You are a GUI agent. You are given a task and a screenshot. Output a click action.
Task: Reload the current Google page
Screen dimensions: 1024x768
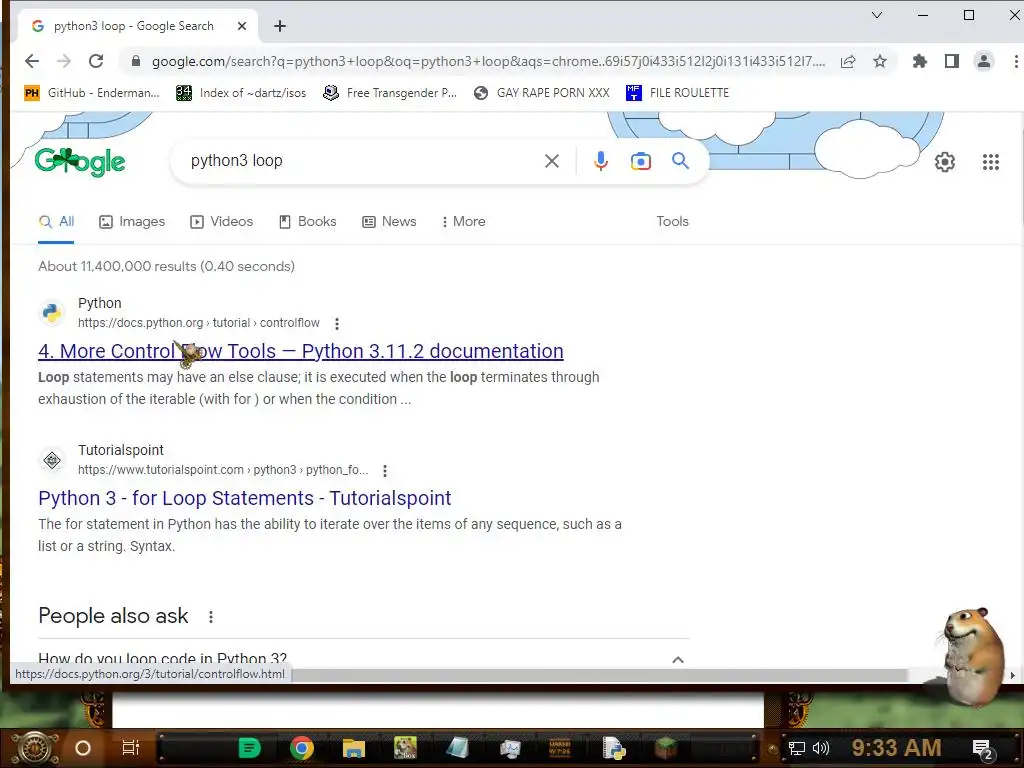pyautogui.click(x=96, y=61)
